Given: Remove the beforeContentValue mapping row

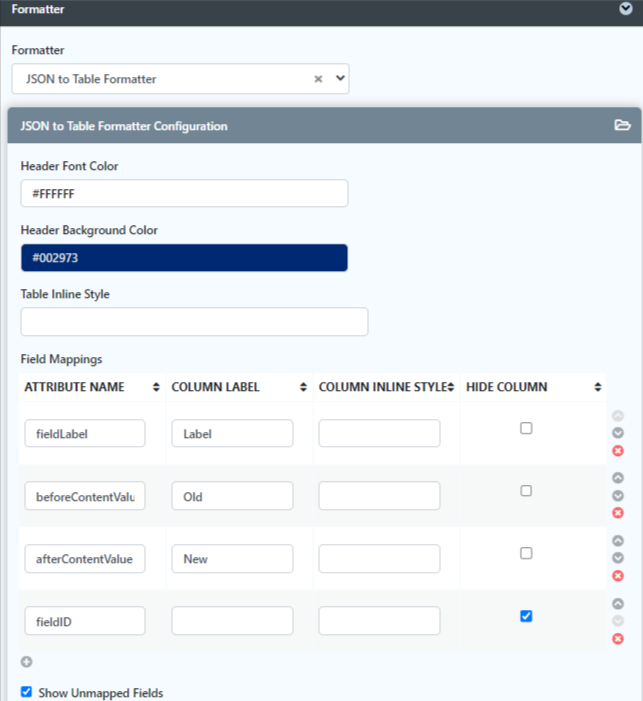Looking at the screenshot, I should click(618, 513).
